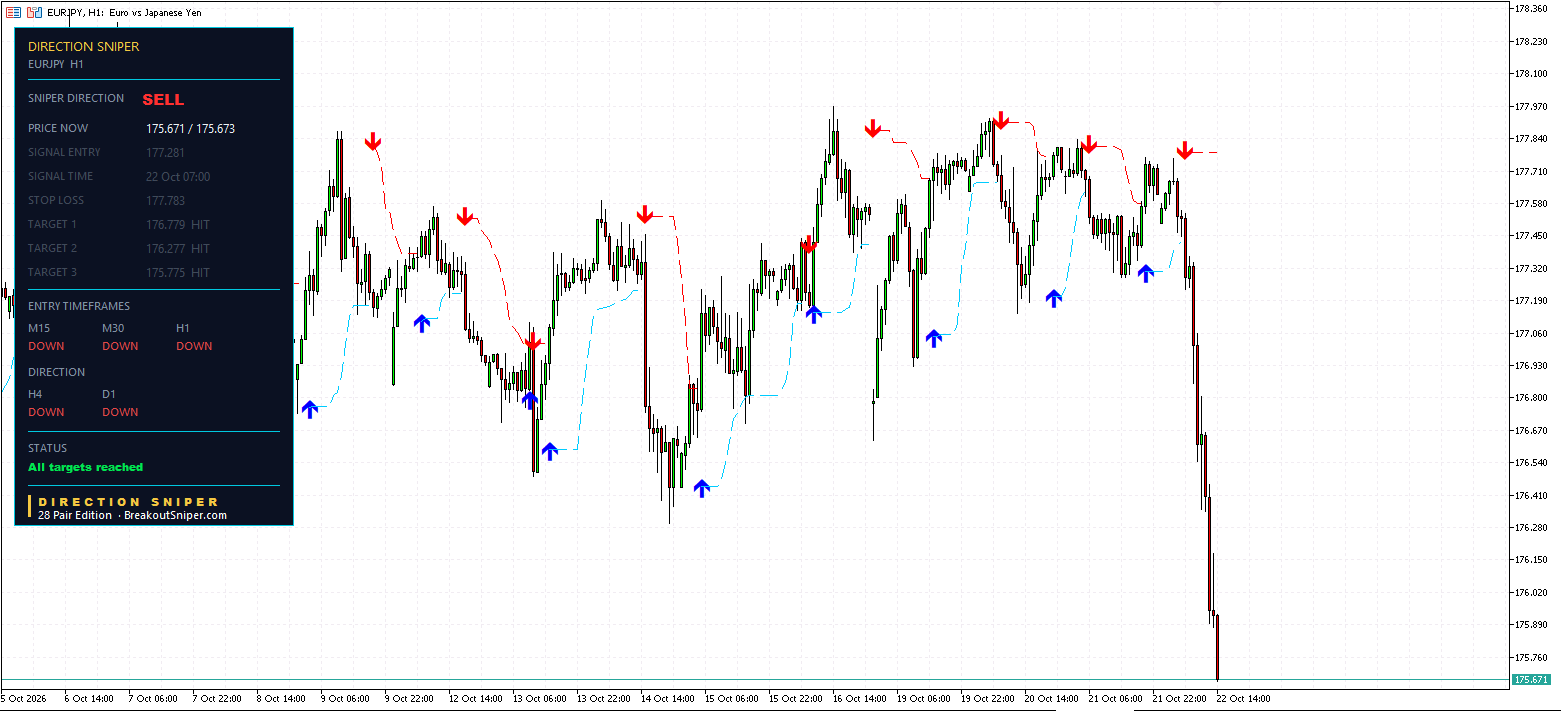Image resolution: width=1561 pixels, height=711 pixels.
Task: Click the red sell arrow near 16 Oct 14:00
Action: point(873,128)
